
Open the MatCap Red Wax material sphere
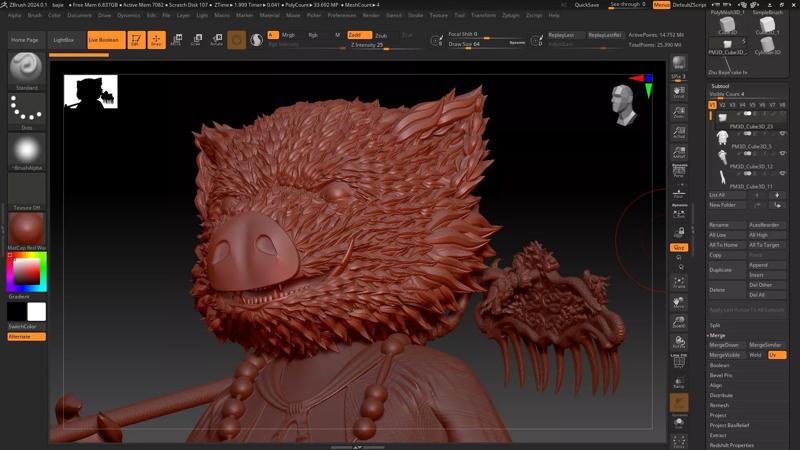pos(27,229)
